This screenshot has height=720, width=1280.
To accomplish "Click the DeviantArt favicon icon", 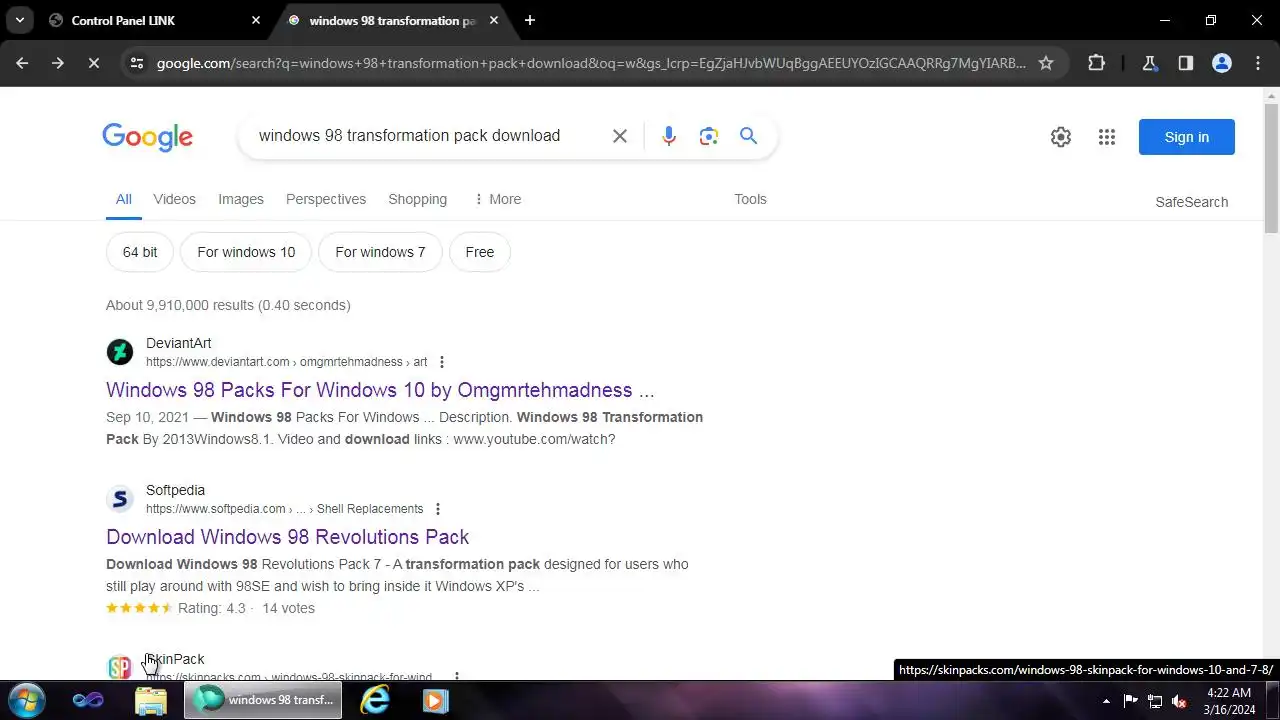I will click(x=120, y=352).
